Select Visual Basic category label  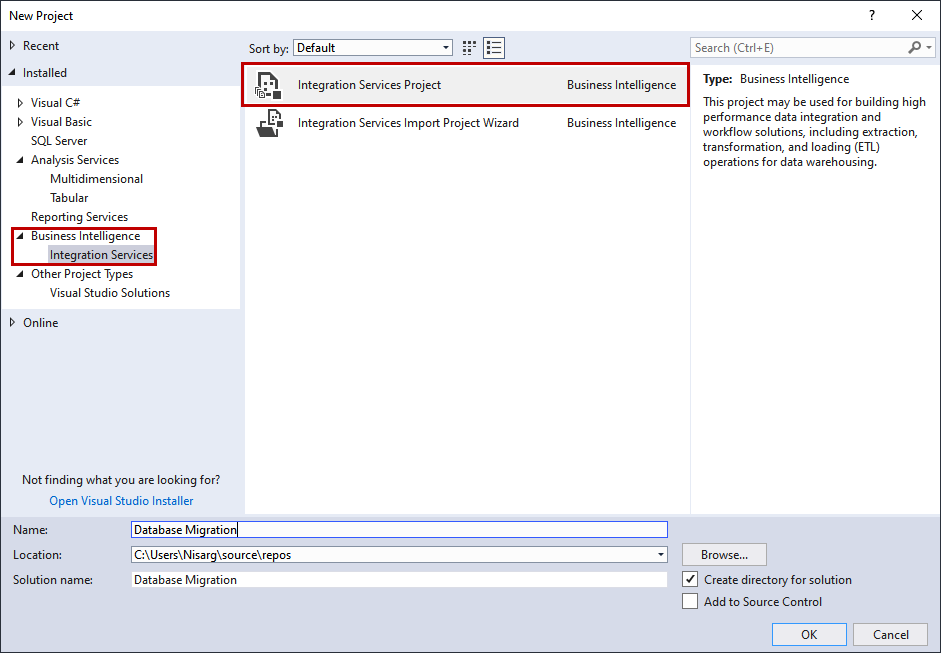pyautogui.click(x=61, y=122)
